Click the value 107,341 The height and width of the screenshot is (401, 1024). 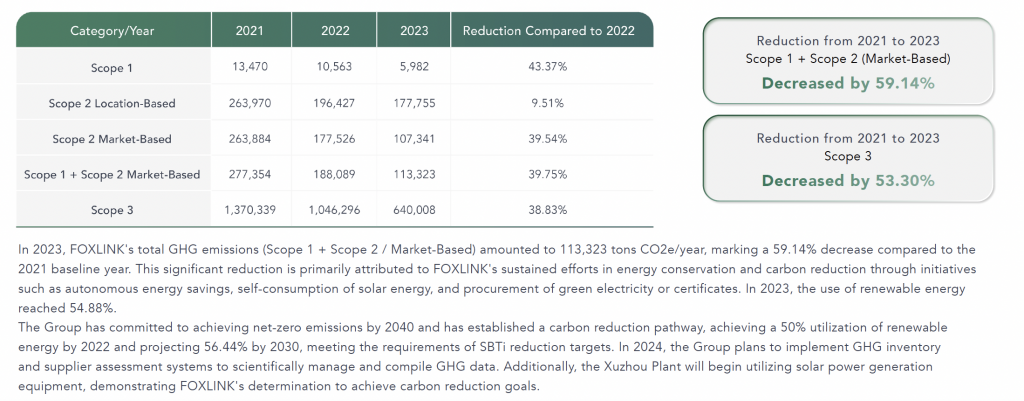tap(414, 138)
